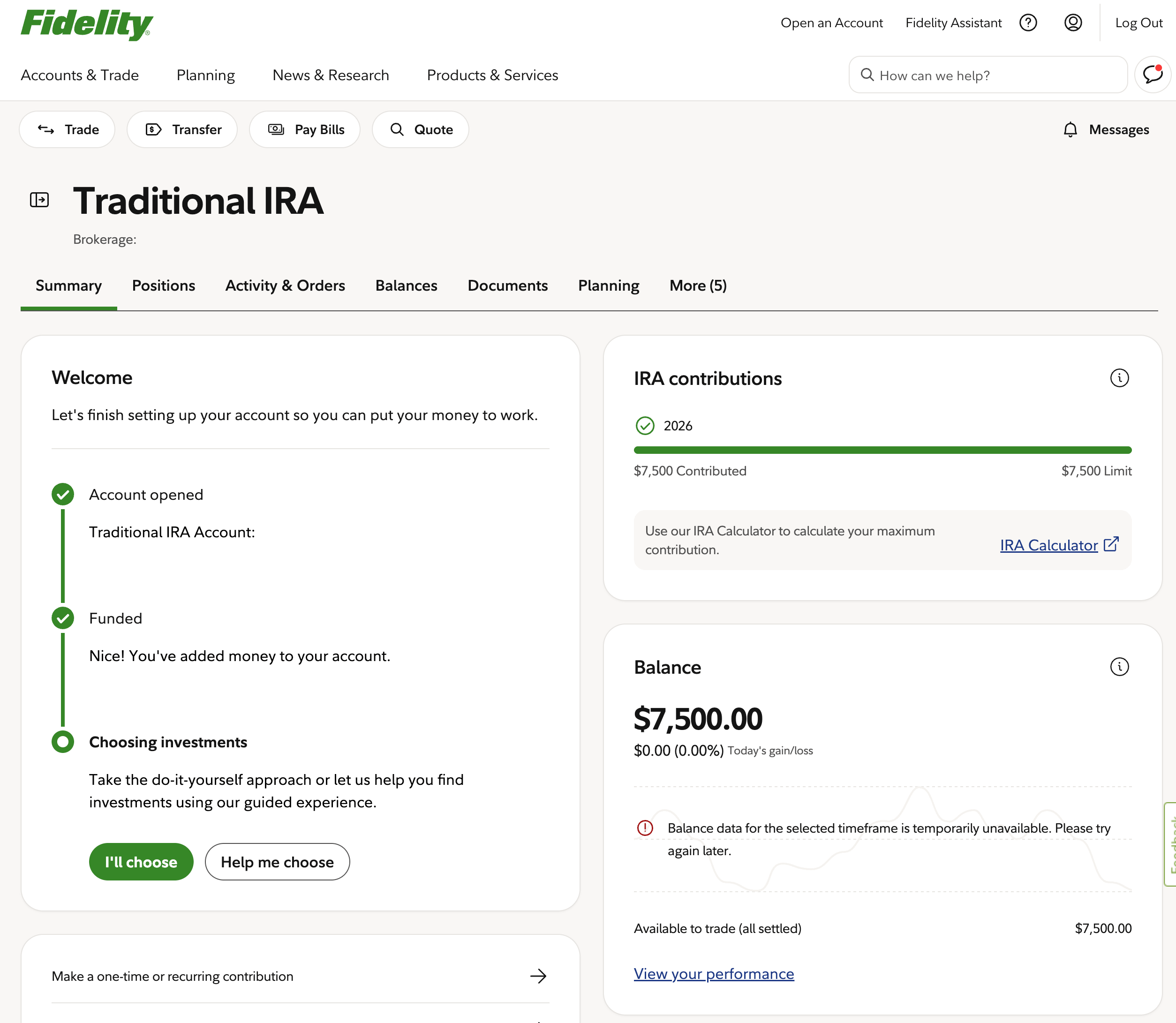
Task: Open the user profile icon
Action: (1073, 23)
